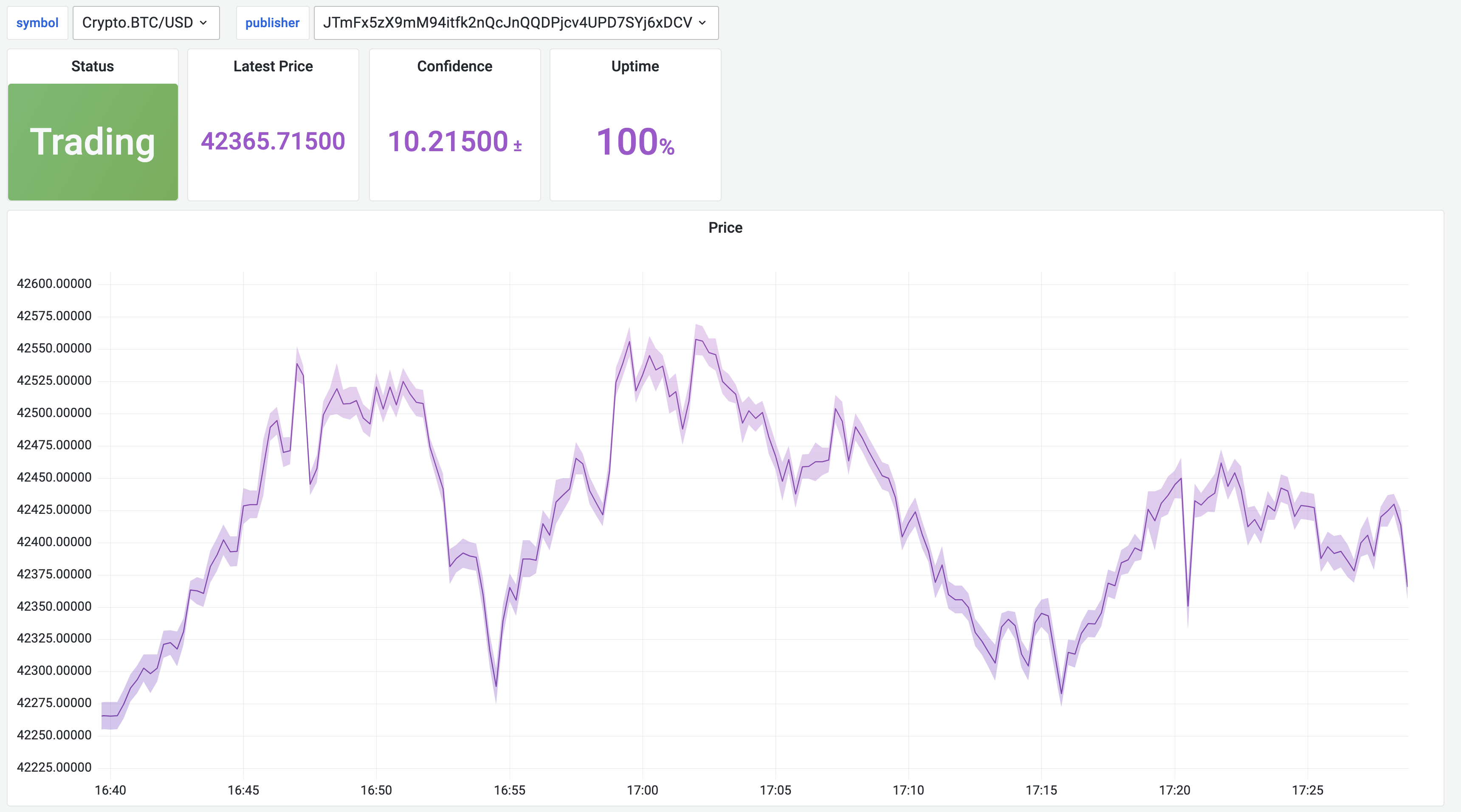Click the symbol label icon
The width and height of the screenshot is (1461, 812).
click(x=37, y=22)
